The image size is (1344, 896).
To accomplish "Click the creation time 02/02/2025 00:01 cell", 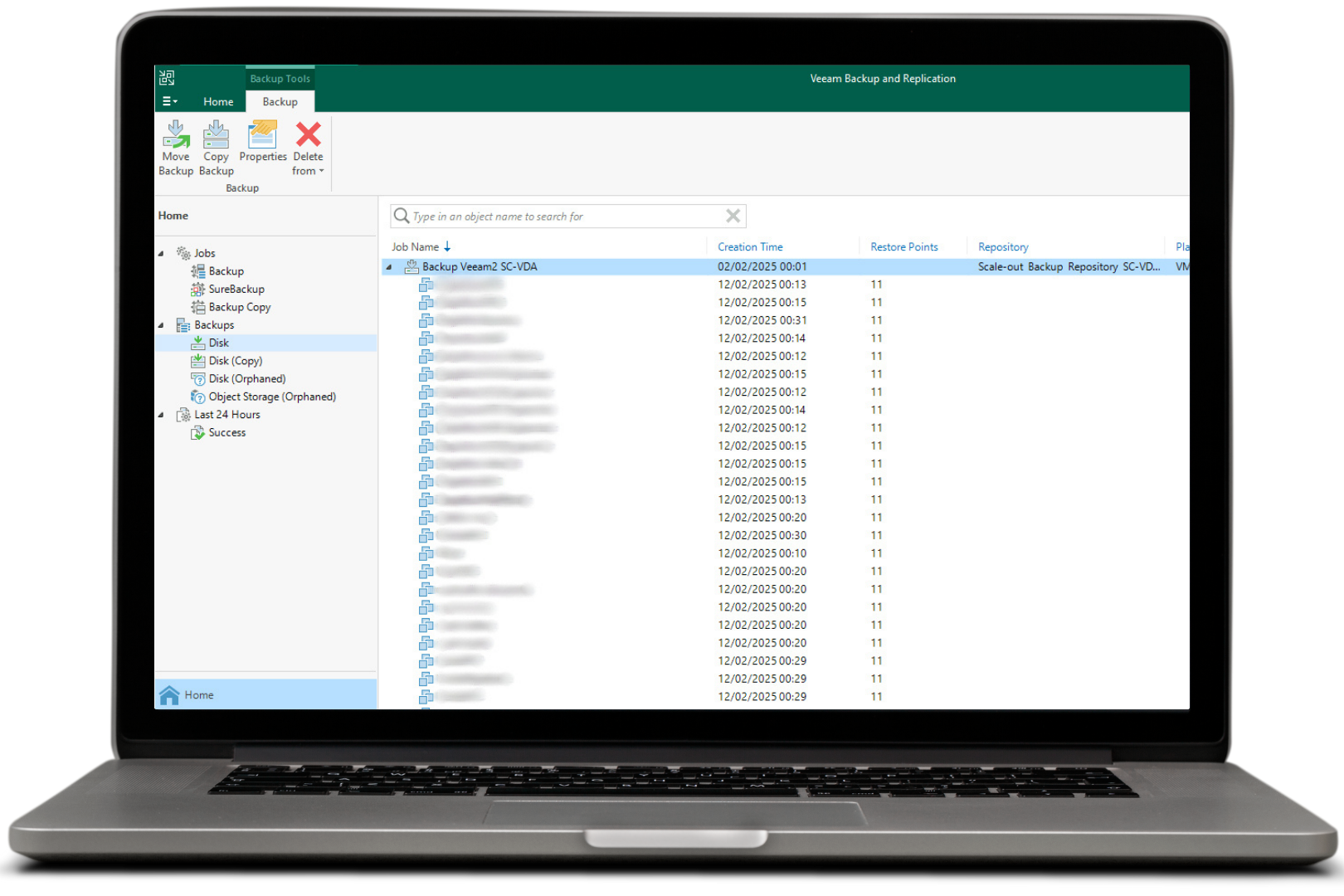I will tap(762, 266).
